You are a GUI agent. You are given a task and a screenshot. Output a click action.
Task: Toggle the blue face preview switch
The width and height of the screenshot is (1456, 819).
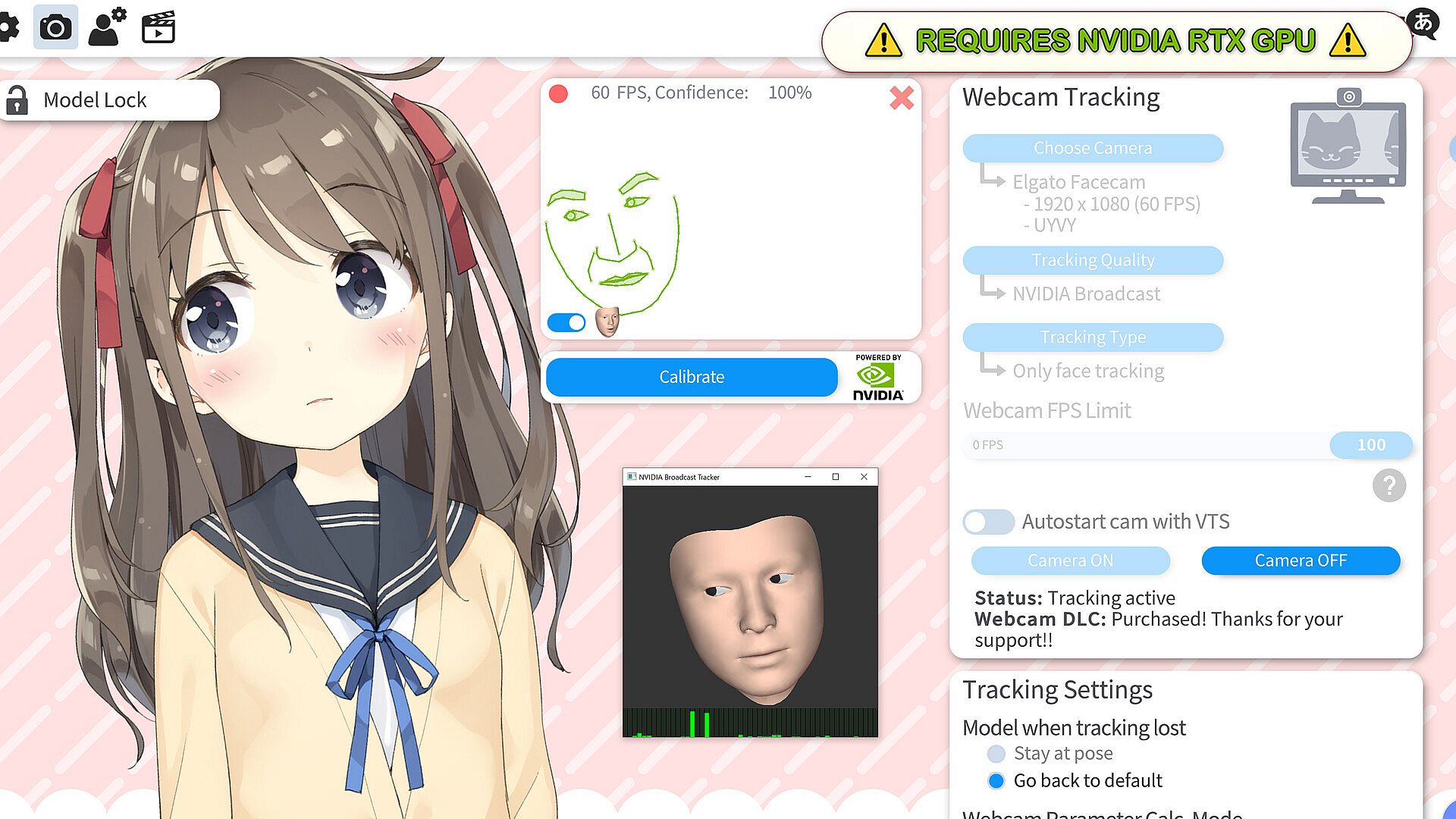pos(566,323)
